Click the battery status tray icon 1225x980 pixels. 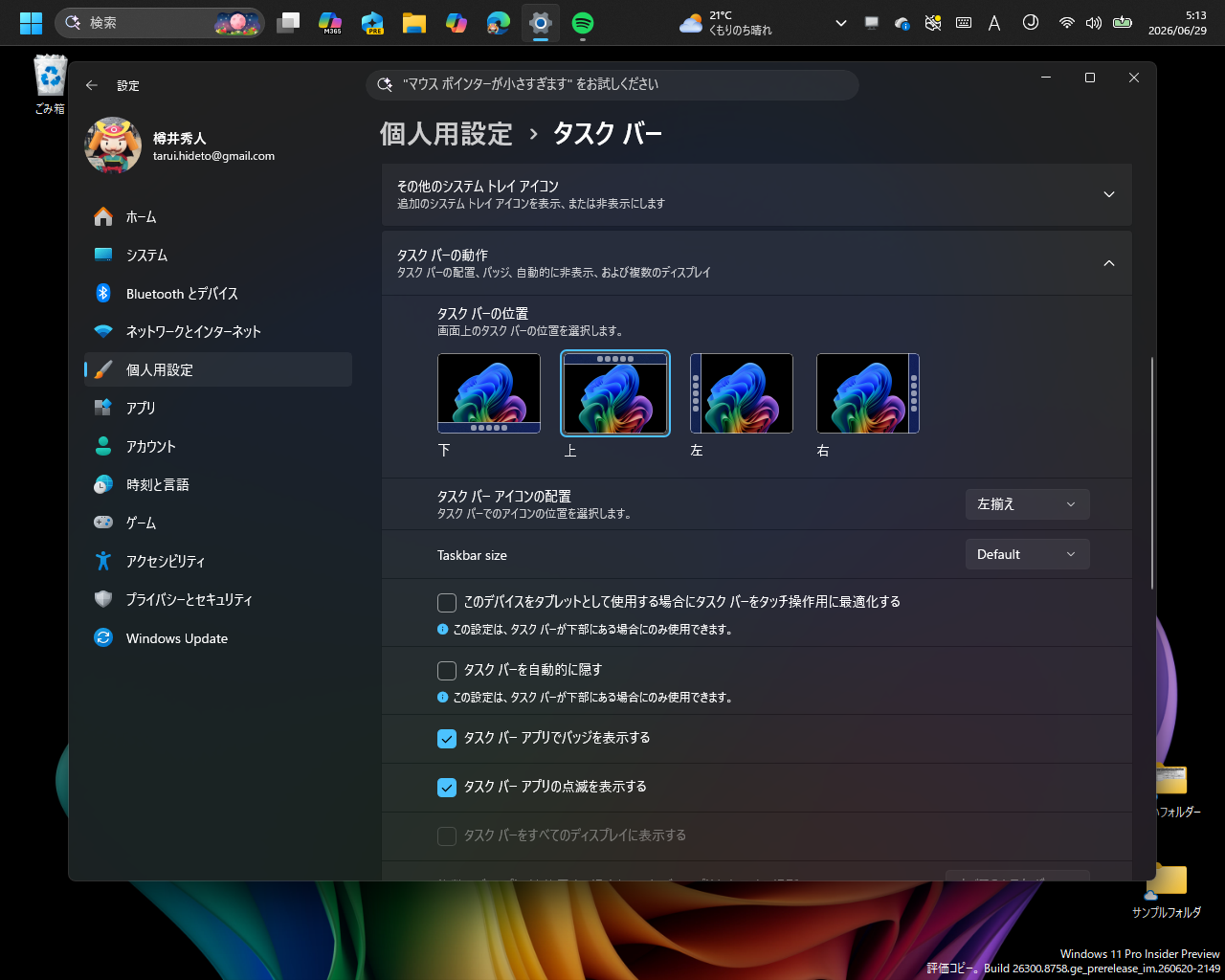[x=1123, y=23]
